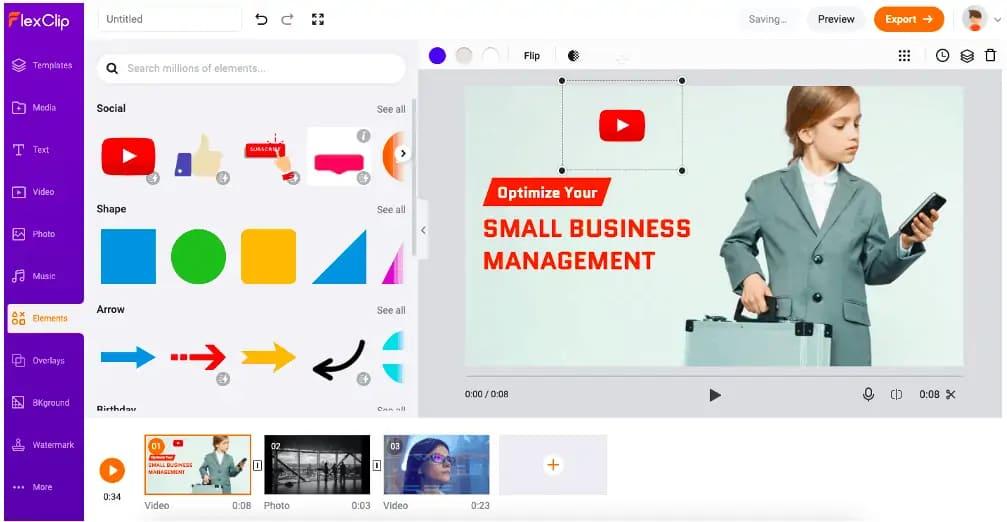Record voiceover with microphone icon

868,394
